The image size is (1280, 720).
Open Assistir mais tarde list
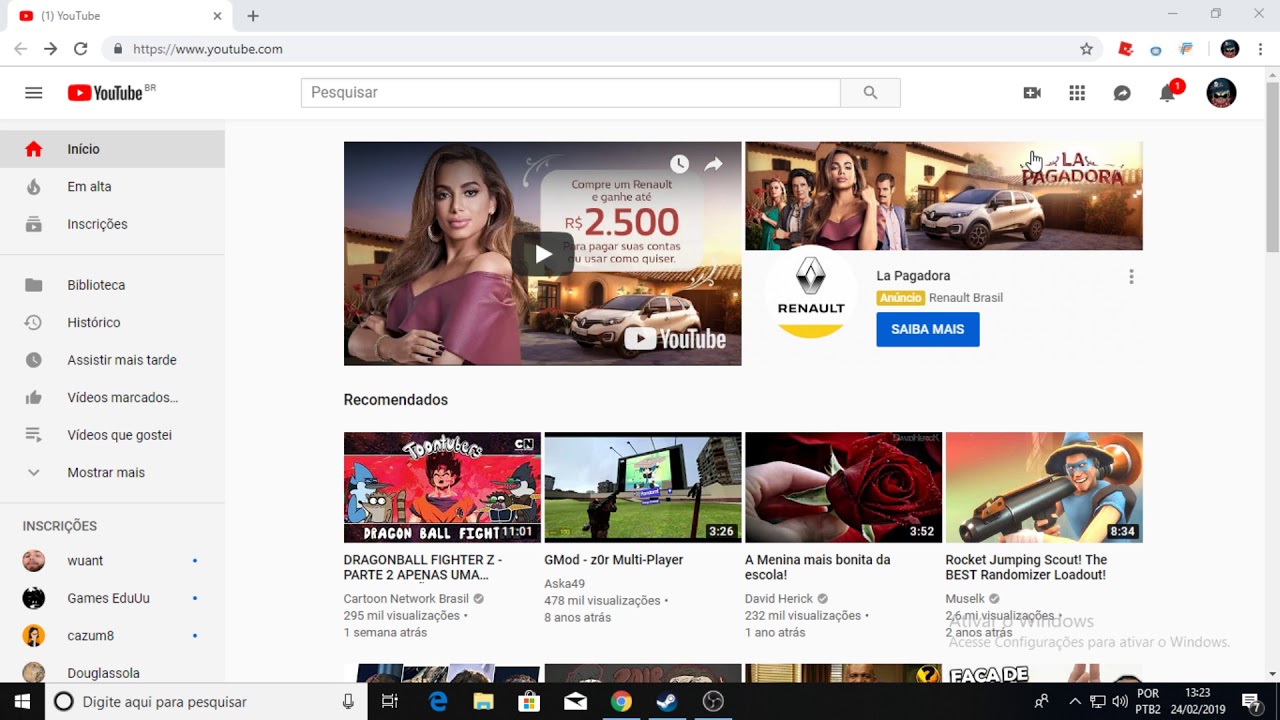tap(112, 360)
